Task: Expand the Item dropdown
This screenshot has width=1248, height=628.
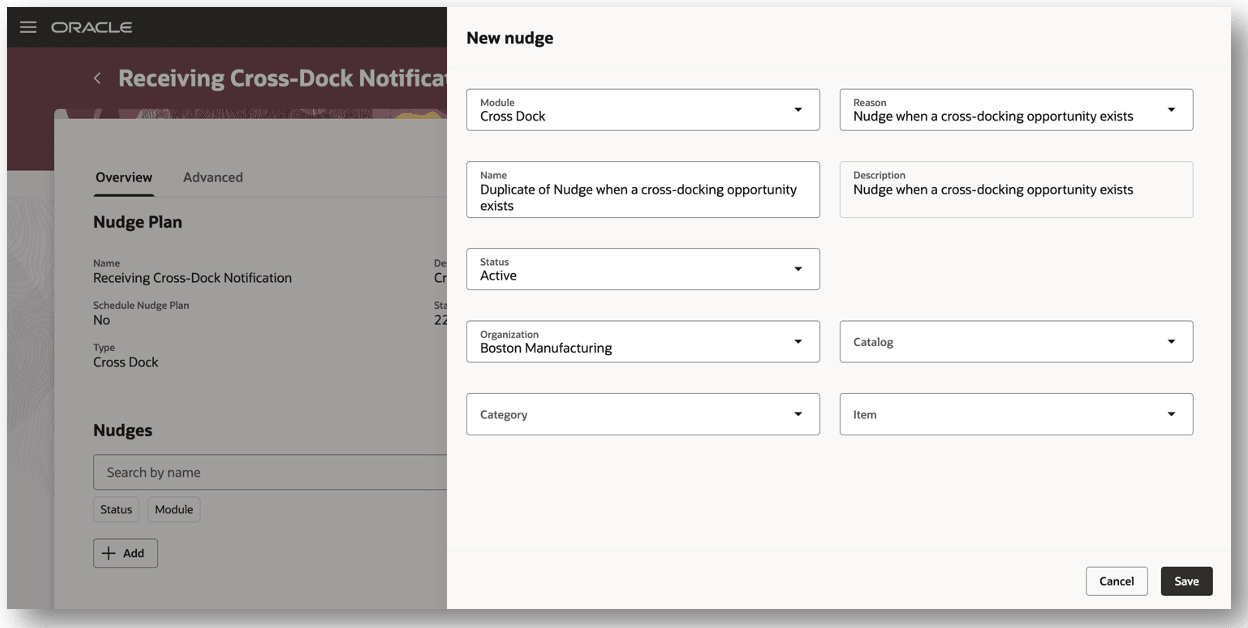Action: click(1171, 414)
